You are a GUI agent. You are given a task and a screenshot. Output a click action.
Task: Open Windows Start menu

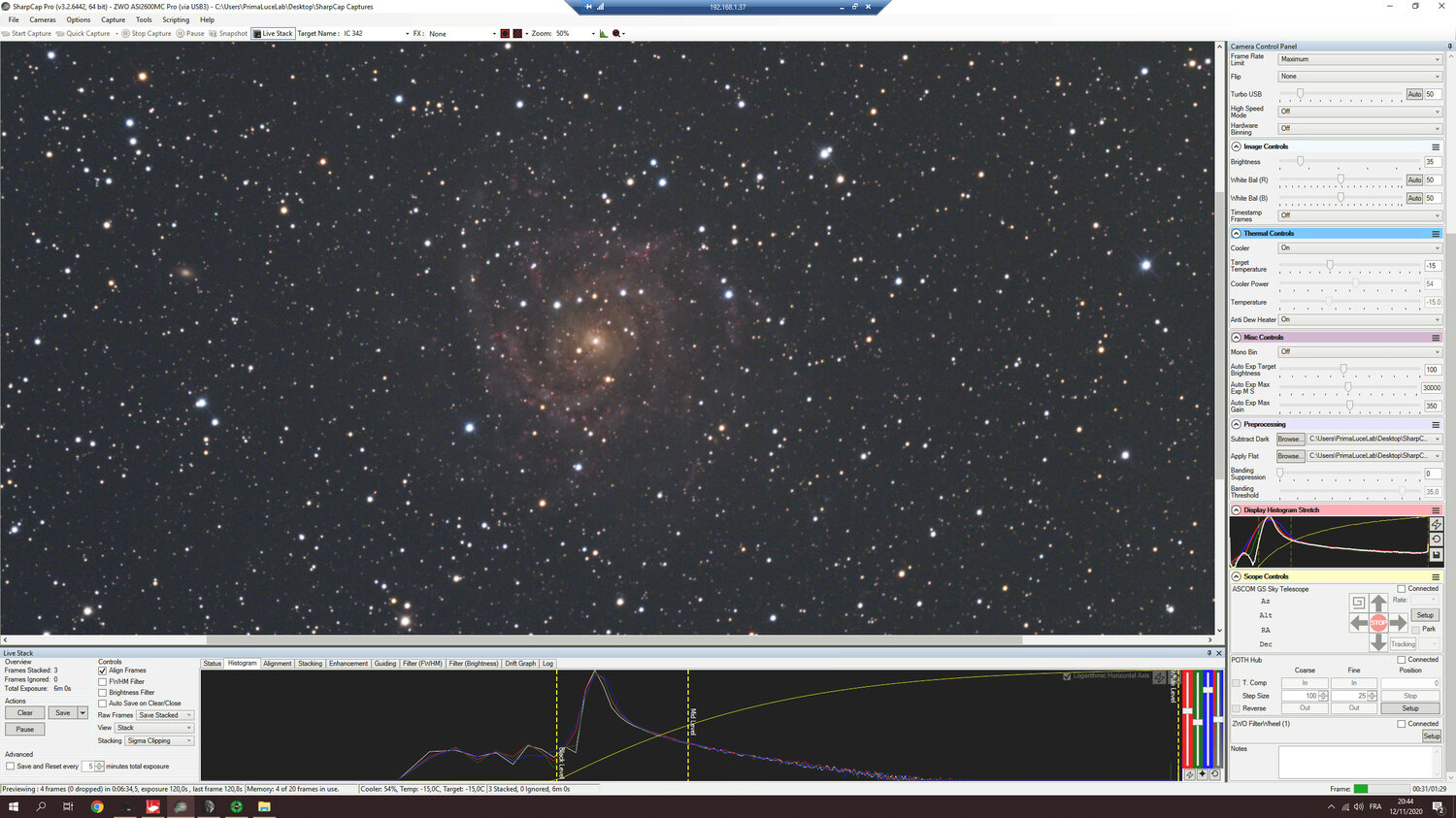click(14, 806)
